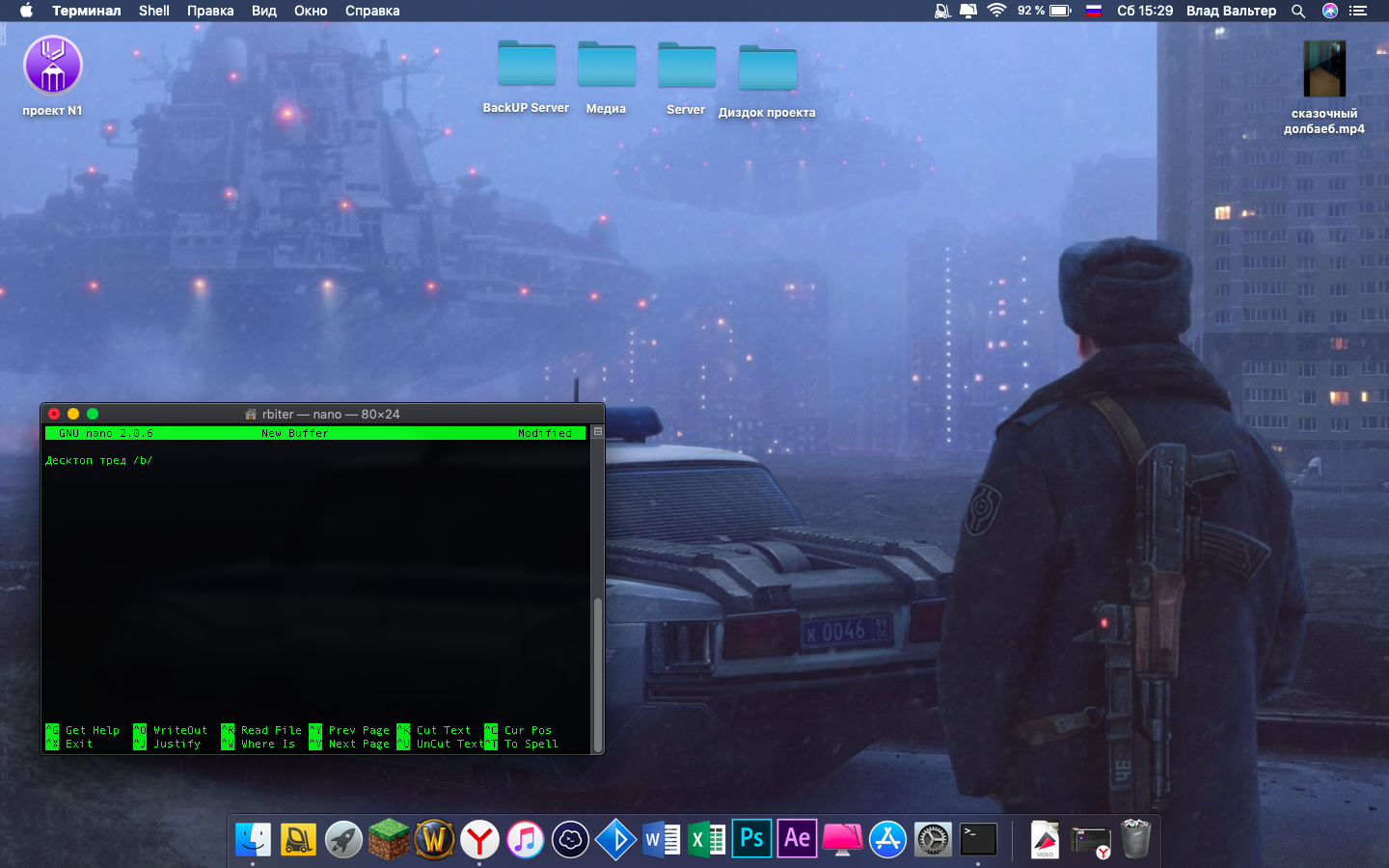
Task: Switch input source via Russian flag
Action: click(x=1094, y=11)
